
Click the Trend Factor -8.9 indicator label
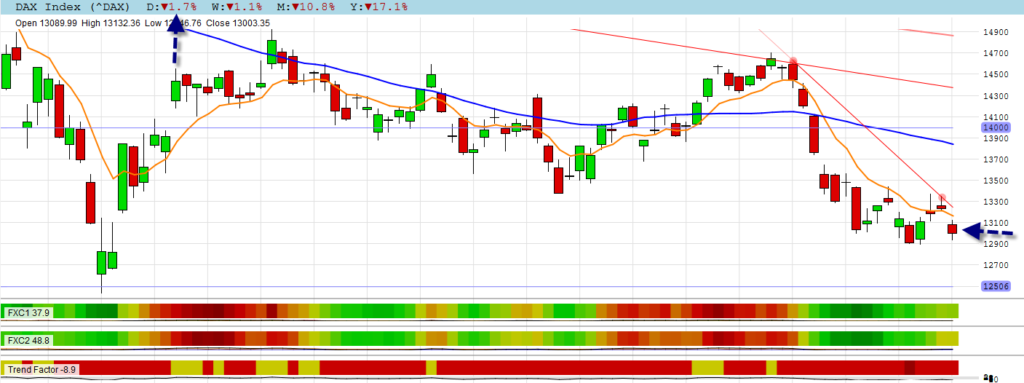pyautogui.click(x=41, y=369)
